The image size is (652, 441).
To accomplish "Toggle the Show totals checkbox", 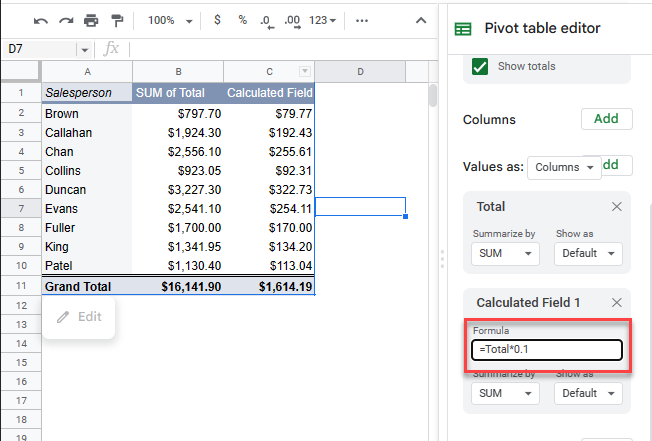I will [480, 66].
